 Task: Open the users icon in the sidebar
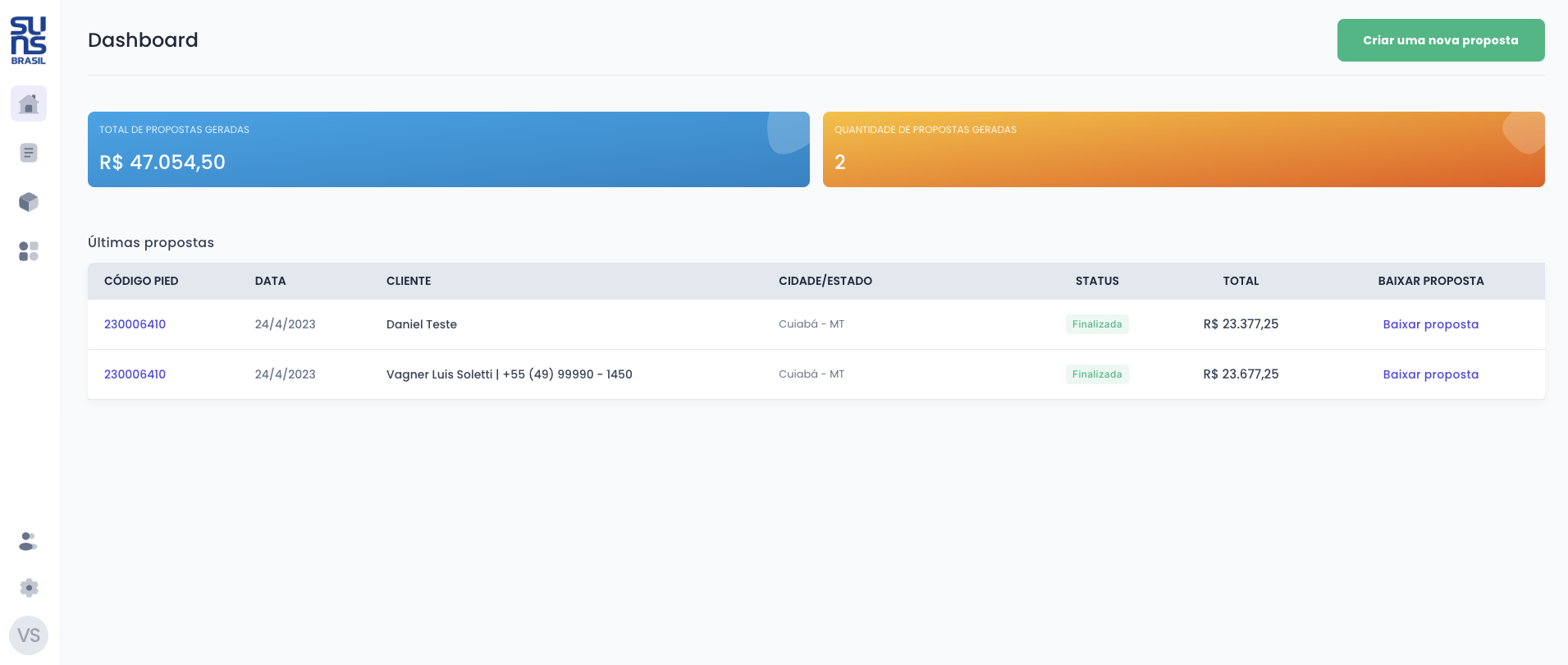coord(29,541)
